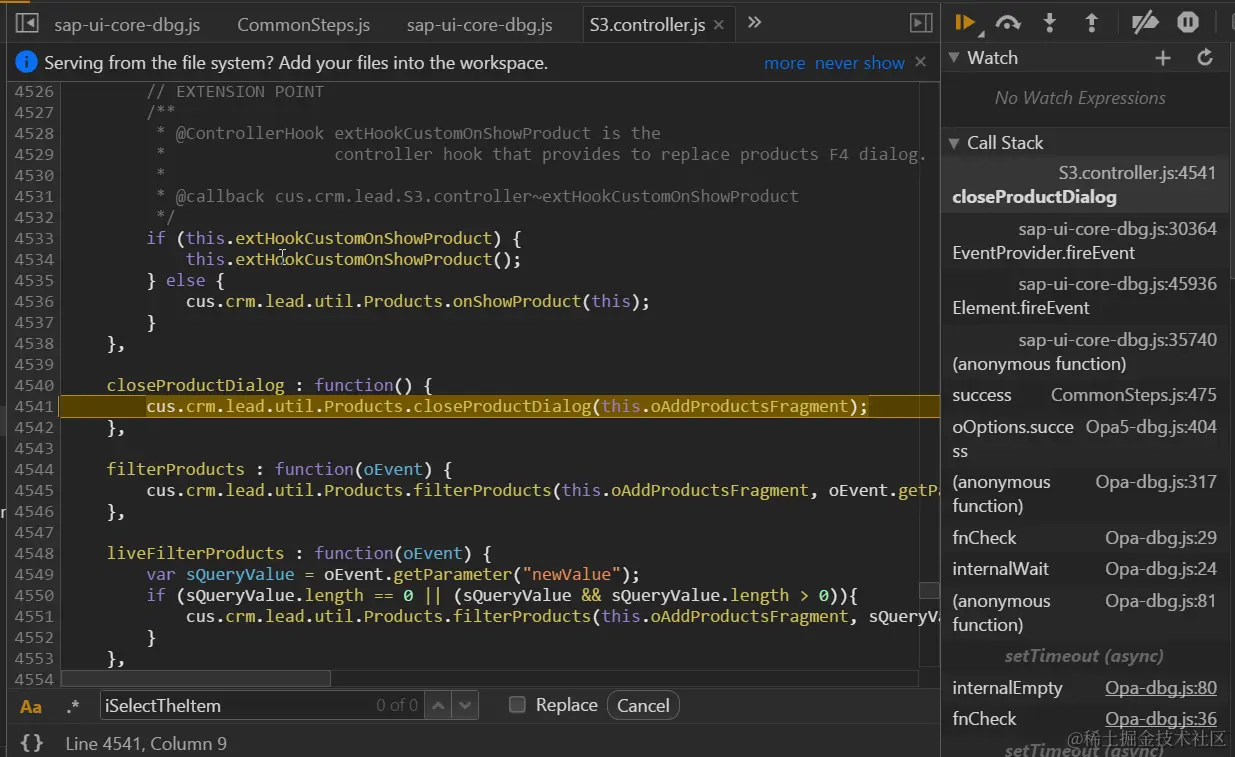Screen dimensions: 1235x757
Task: Select closeProductDialog call stack frame
Action: (x=1085, y=185)
